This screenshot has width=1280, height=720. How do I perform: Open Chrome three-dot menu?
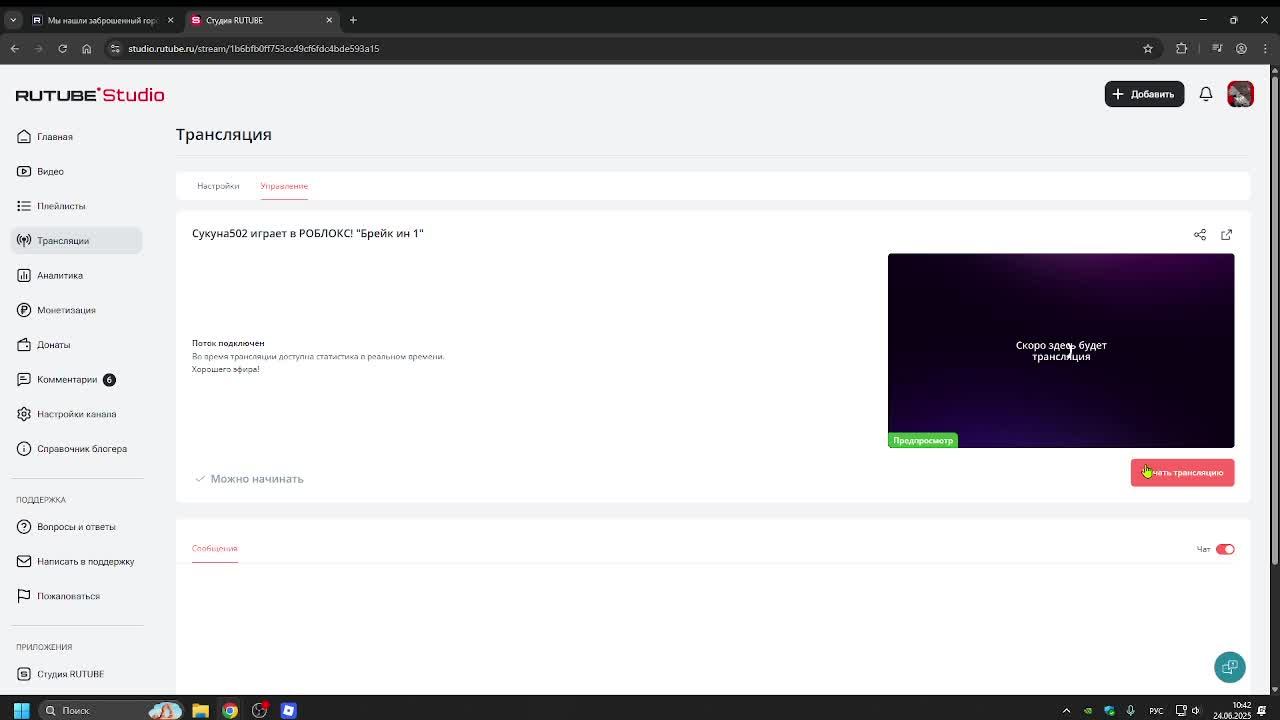point(1265,48)
